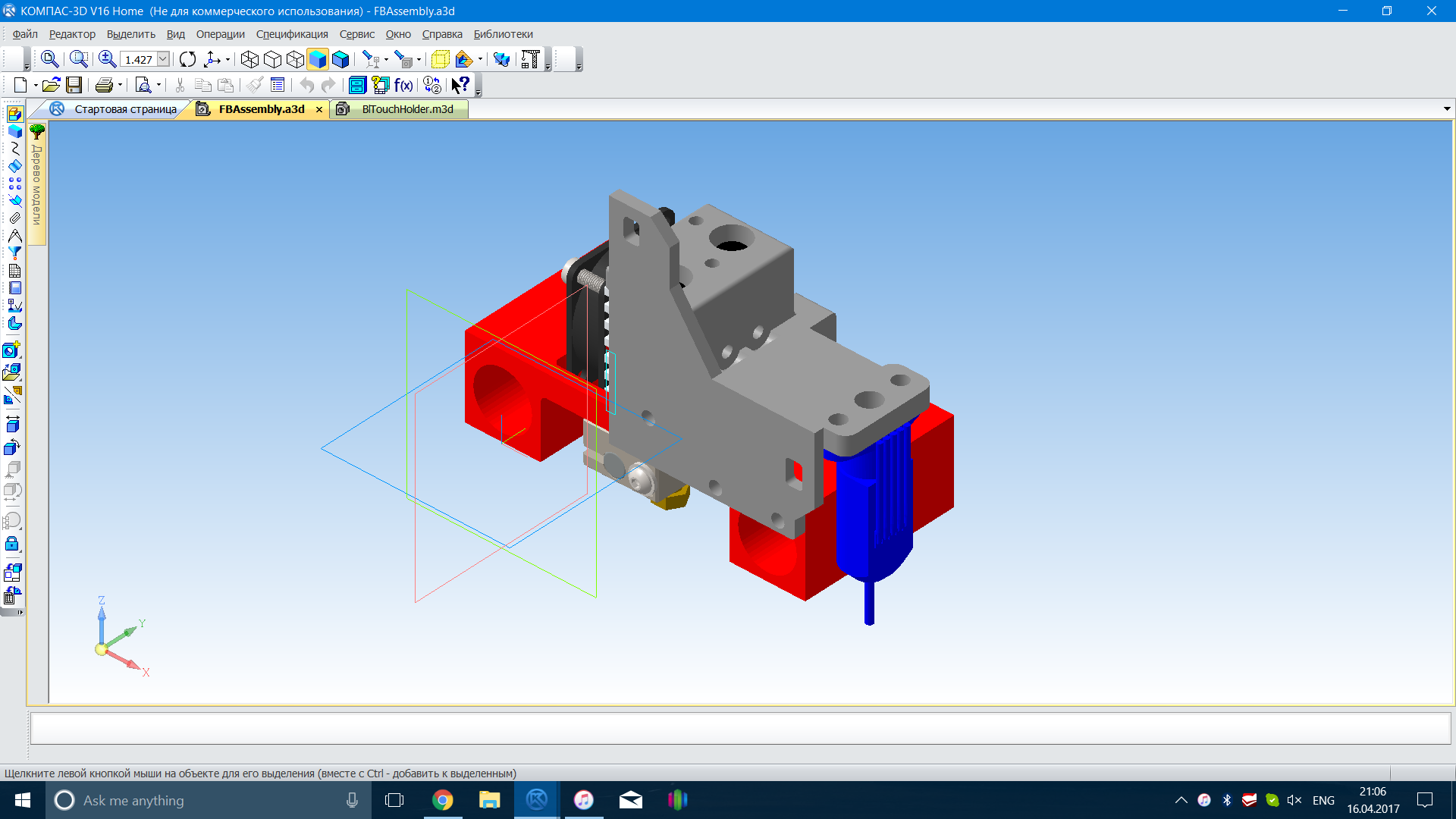Click the print icon
1456x819 pixels.
(x=104, y=85)
